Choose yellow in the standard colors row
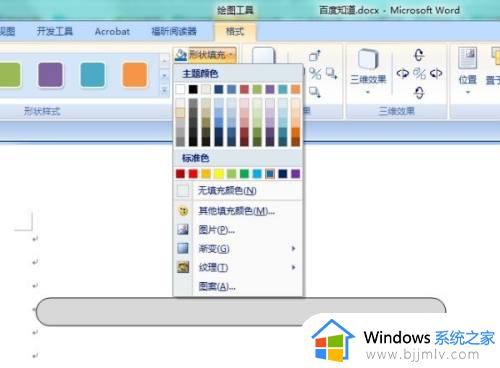Screen dimensions: 500x368 coord(219,174)
